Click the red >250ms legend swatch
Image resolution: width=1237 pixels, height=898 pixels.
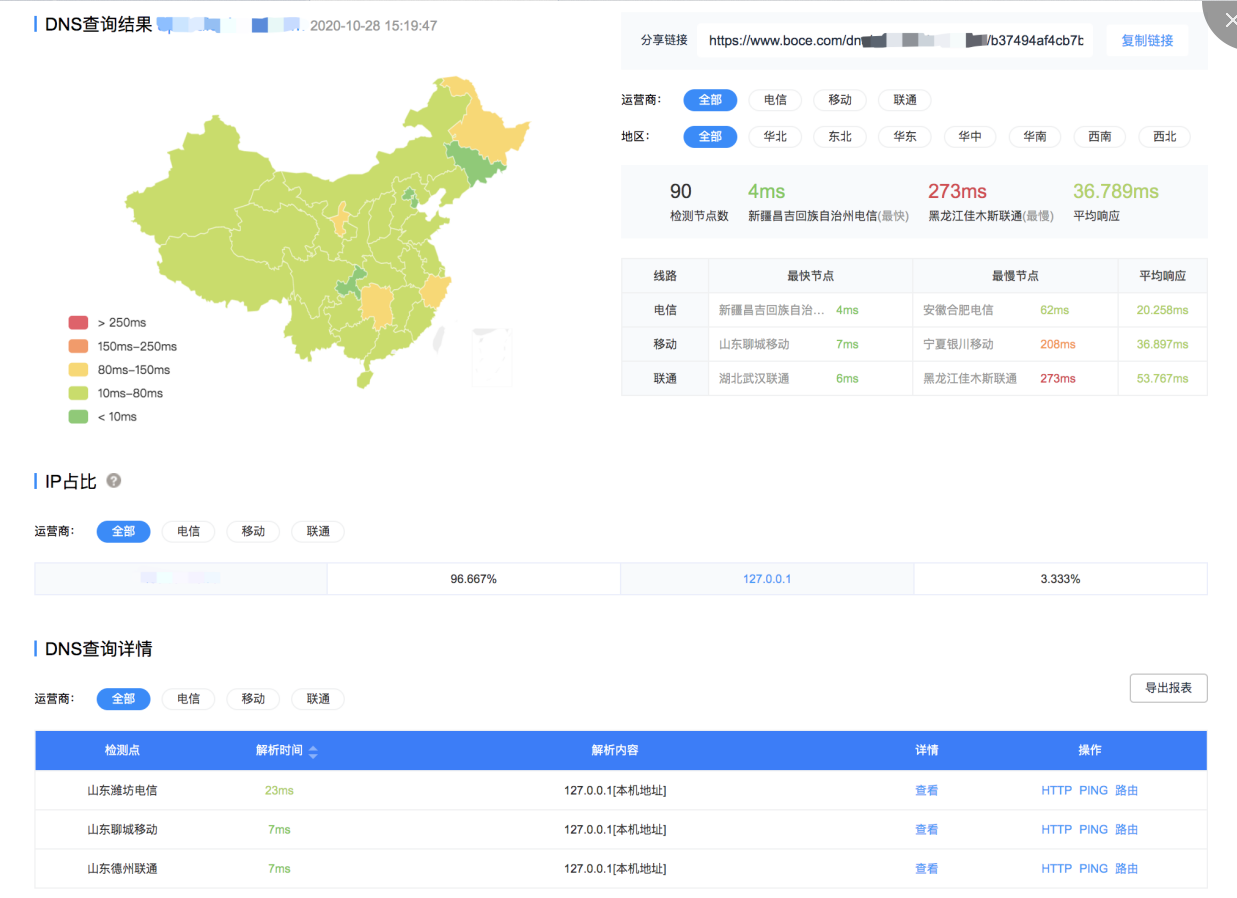78,322
